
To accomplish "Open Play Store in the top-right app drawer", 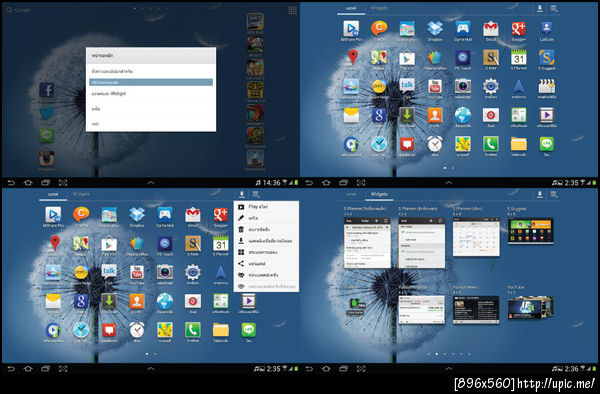I will (407, 58).
